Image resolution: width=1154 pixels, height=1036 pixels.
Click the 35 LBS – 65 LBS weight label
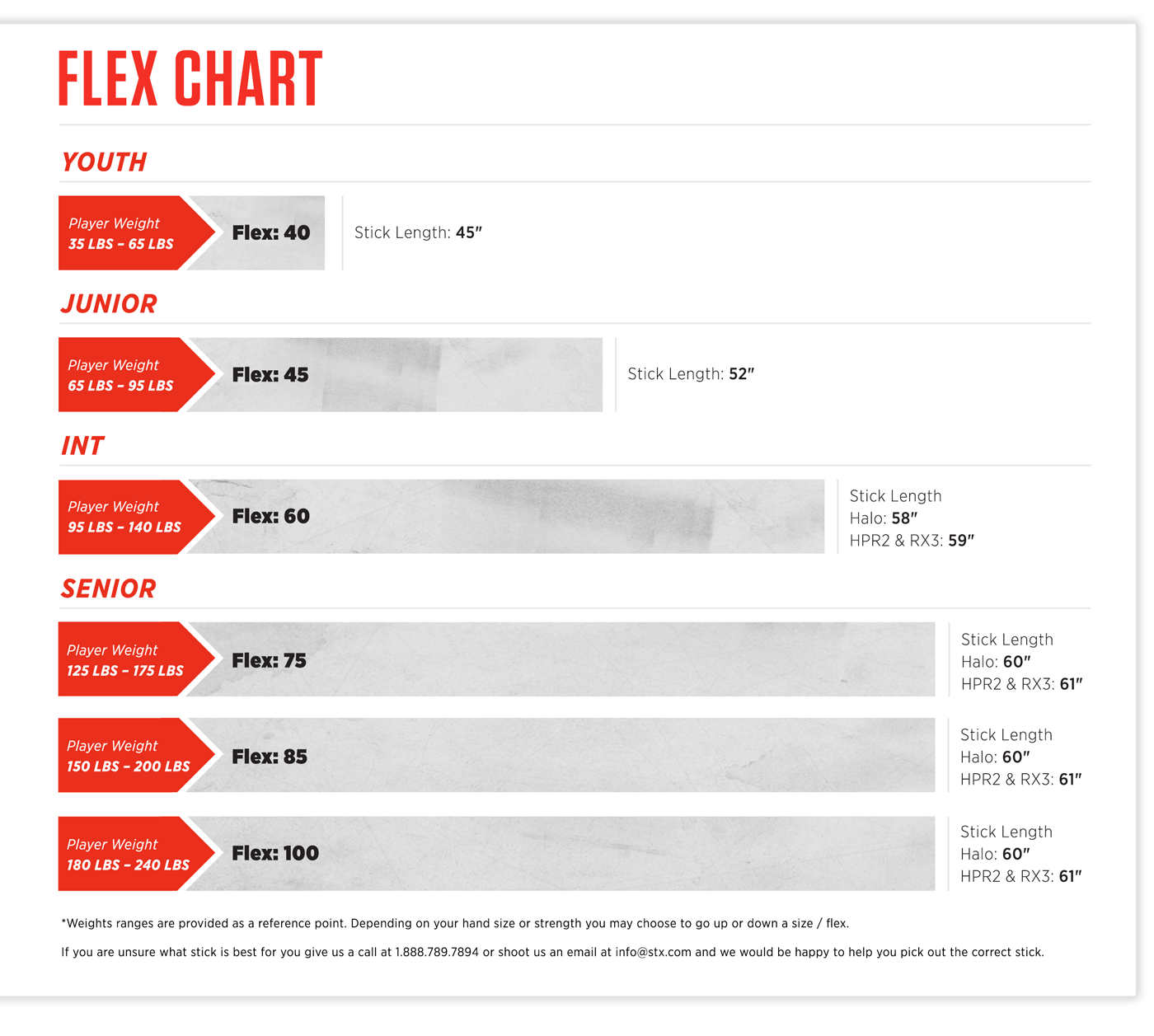point(121,244)
